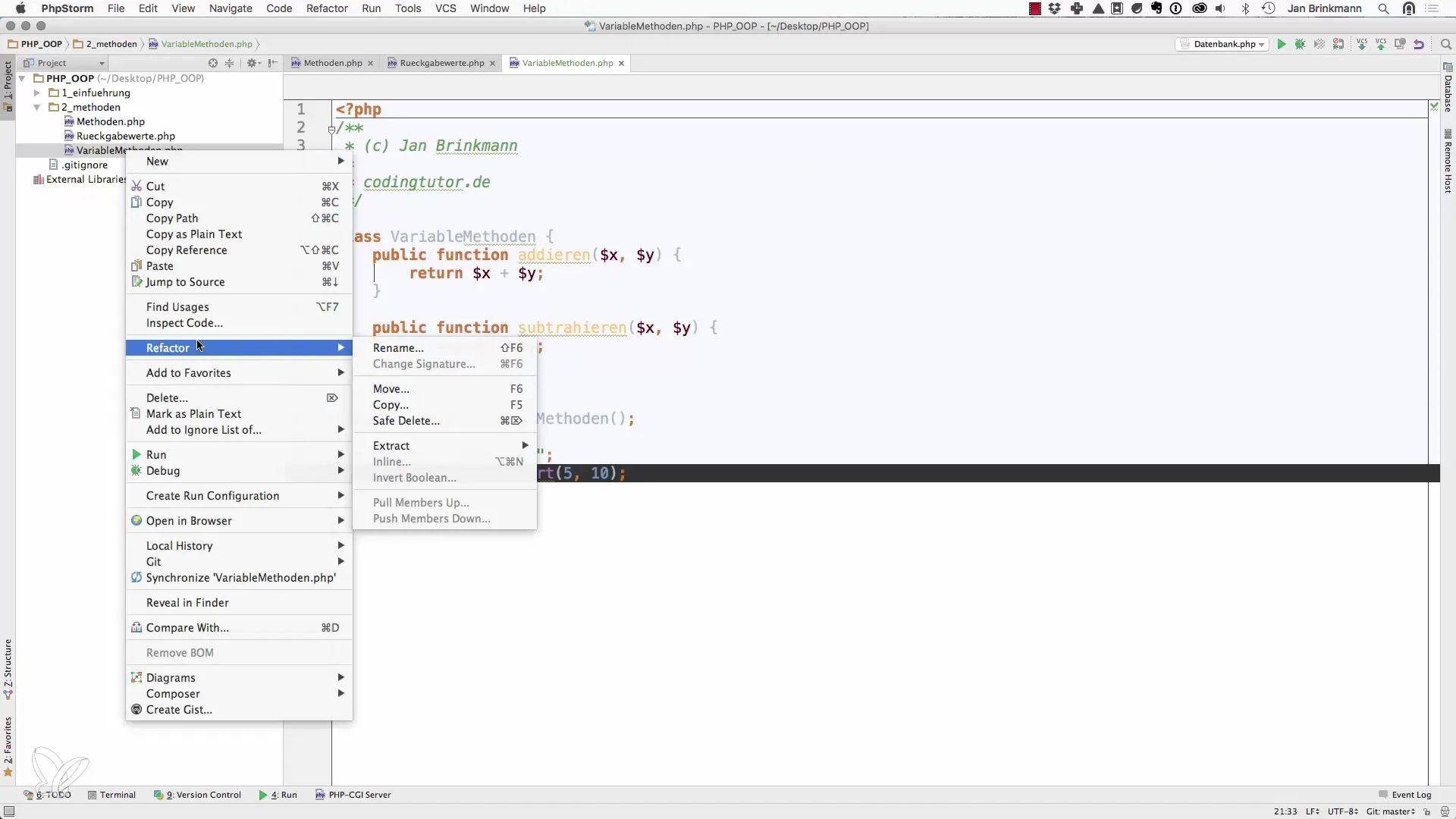
Task: Click the LF line separator status entry
Action: (x=1312, y=811)
